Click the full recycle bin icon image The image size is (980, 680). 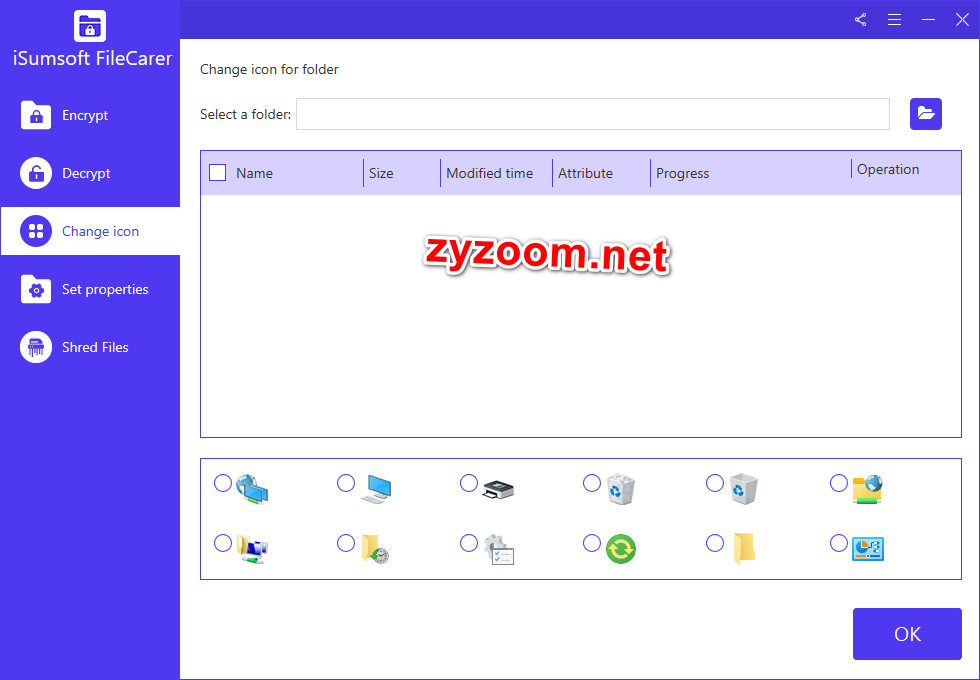tap(621, 489)
